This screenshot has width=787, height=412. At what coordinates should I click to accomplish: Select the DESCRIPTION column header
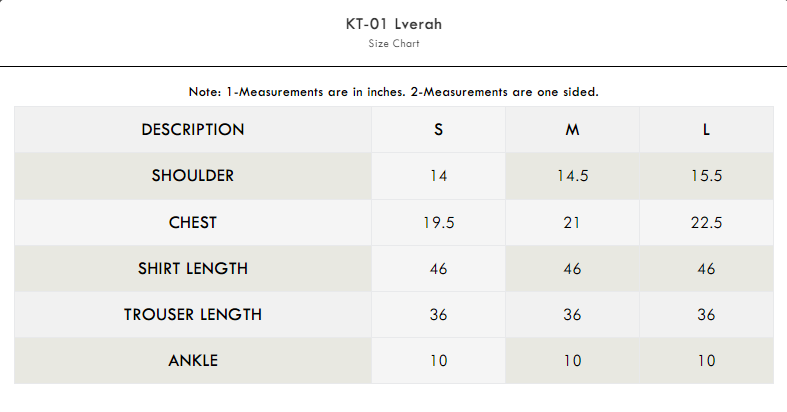(x=193, y=130)
